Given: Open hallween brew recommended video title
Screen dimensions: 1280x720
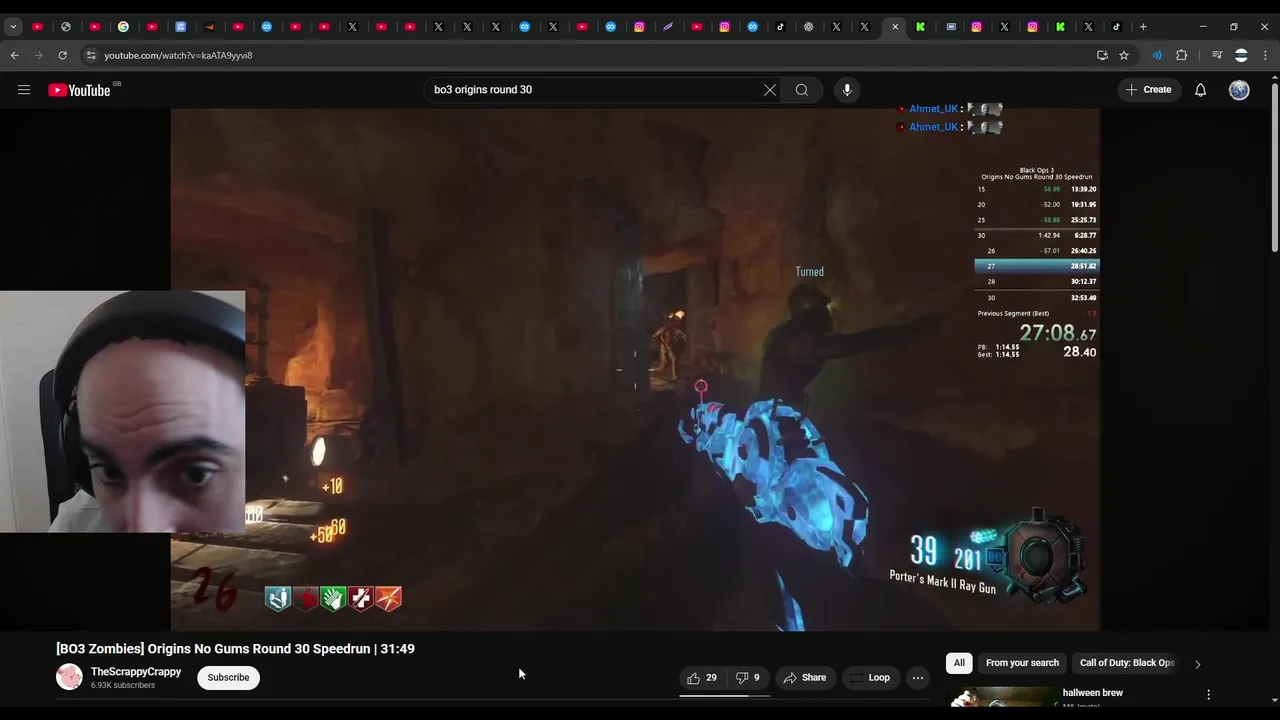Looking at the screenshot, I should point(1092,693).
